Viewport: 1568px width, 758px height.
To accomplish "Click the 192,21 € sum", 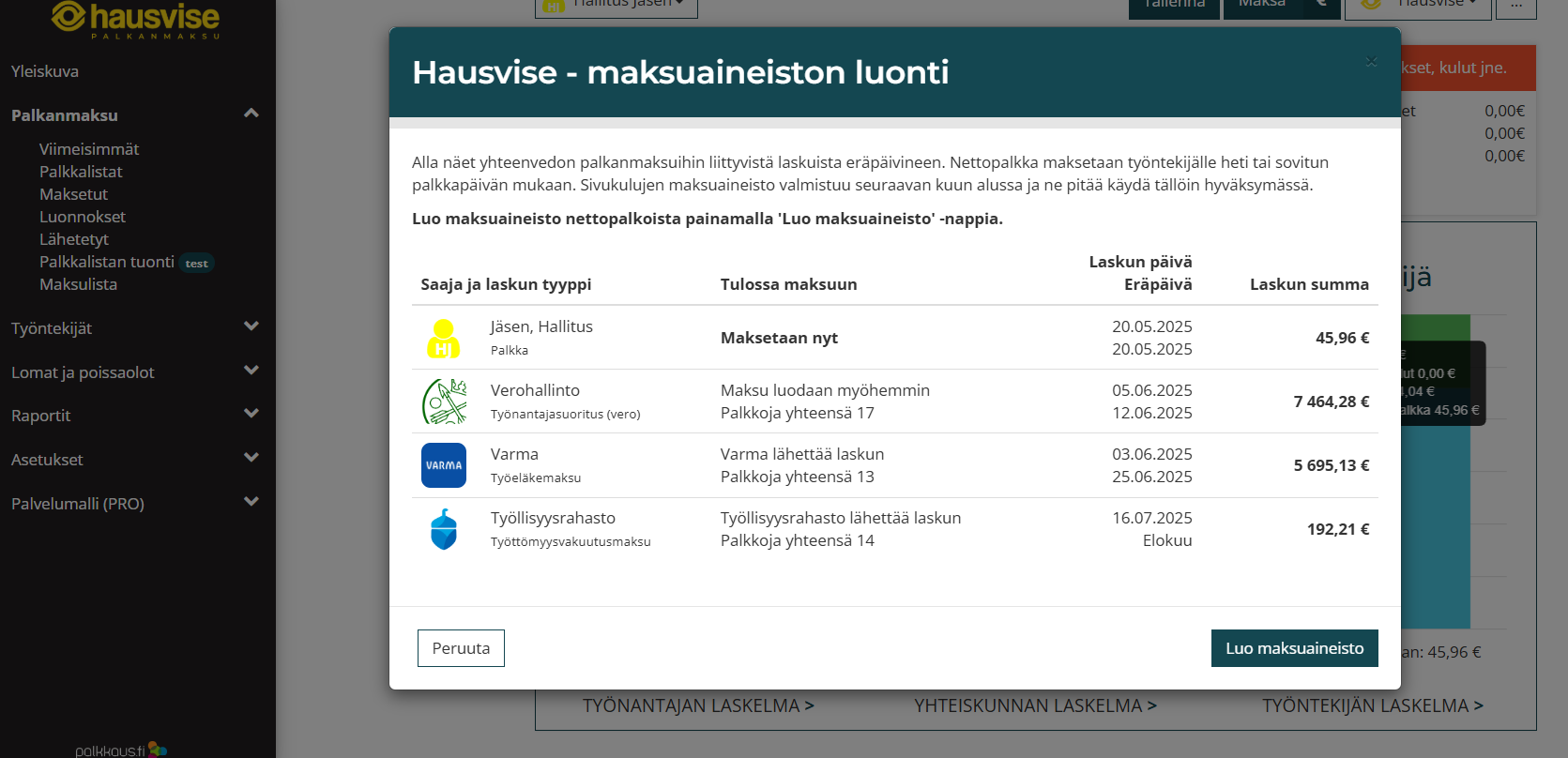I will coord(1338,529).
